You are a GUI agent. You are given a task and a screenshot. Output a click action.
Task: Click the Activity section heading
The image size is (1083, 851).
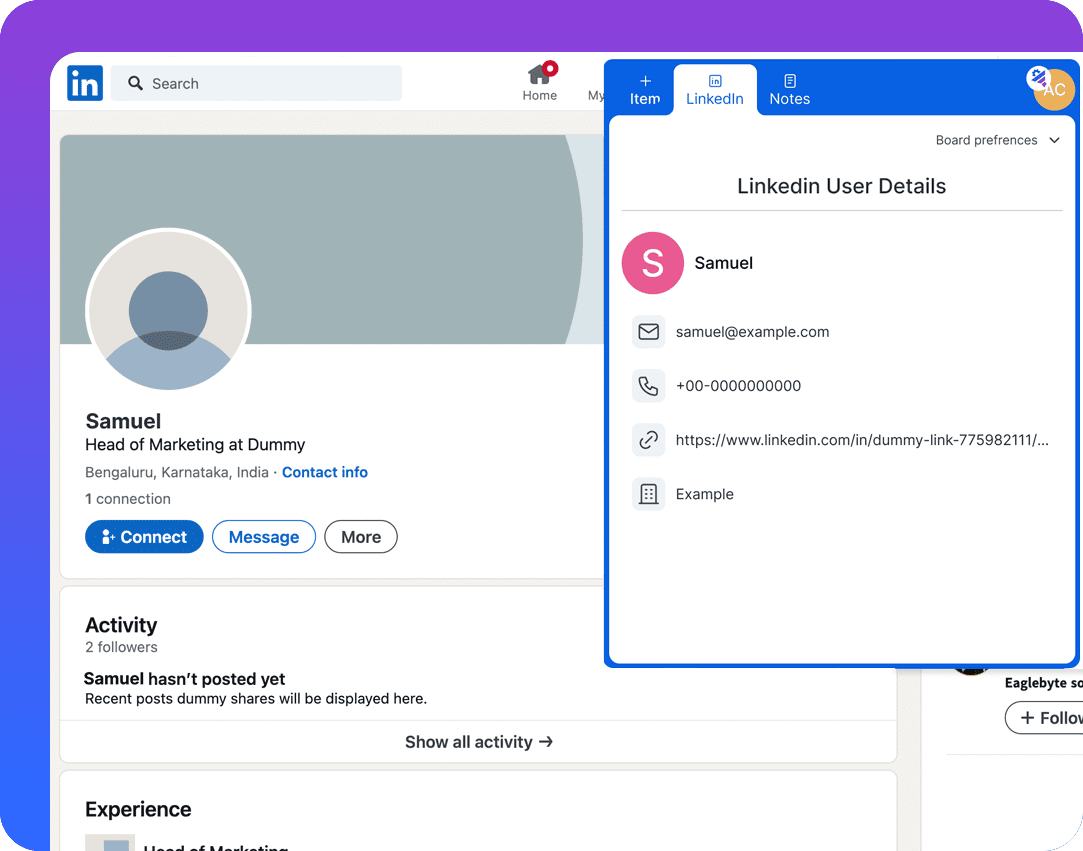121,625
